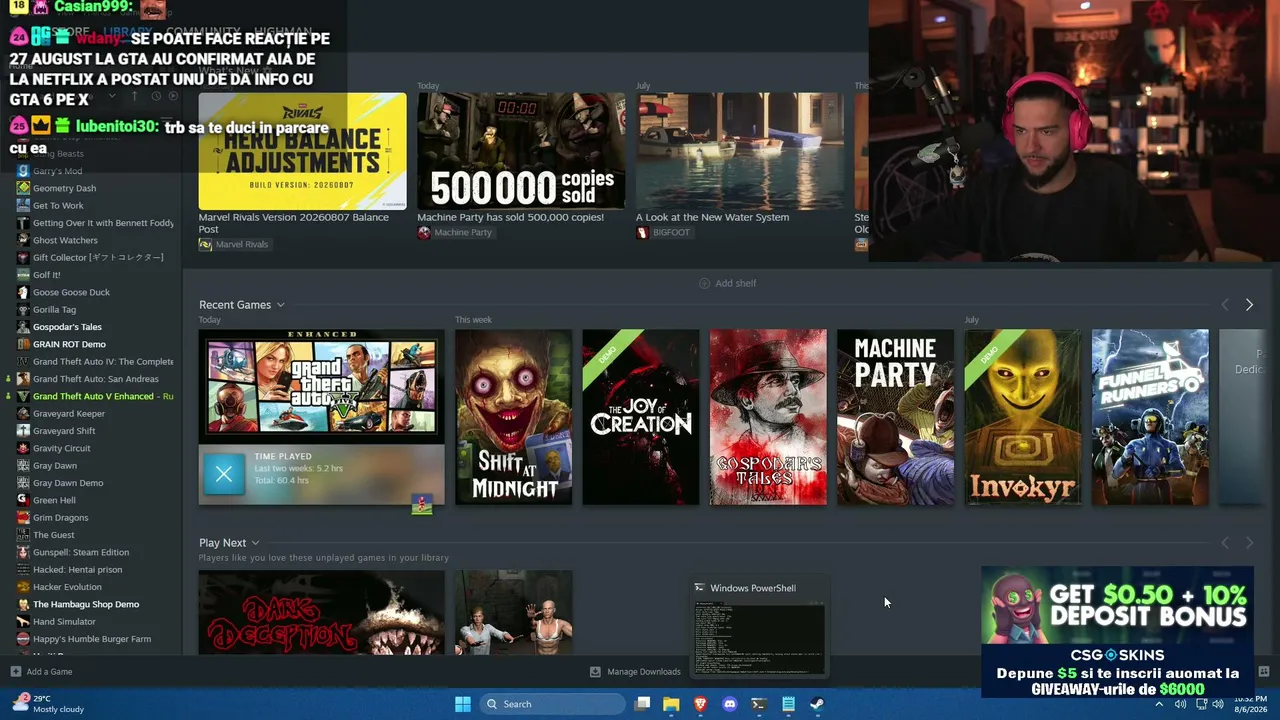Select Gray Dawn Demo in the library

point(68,483)
